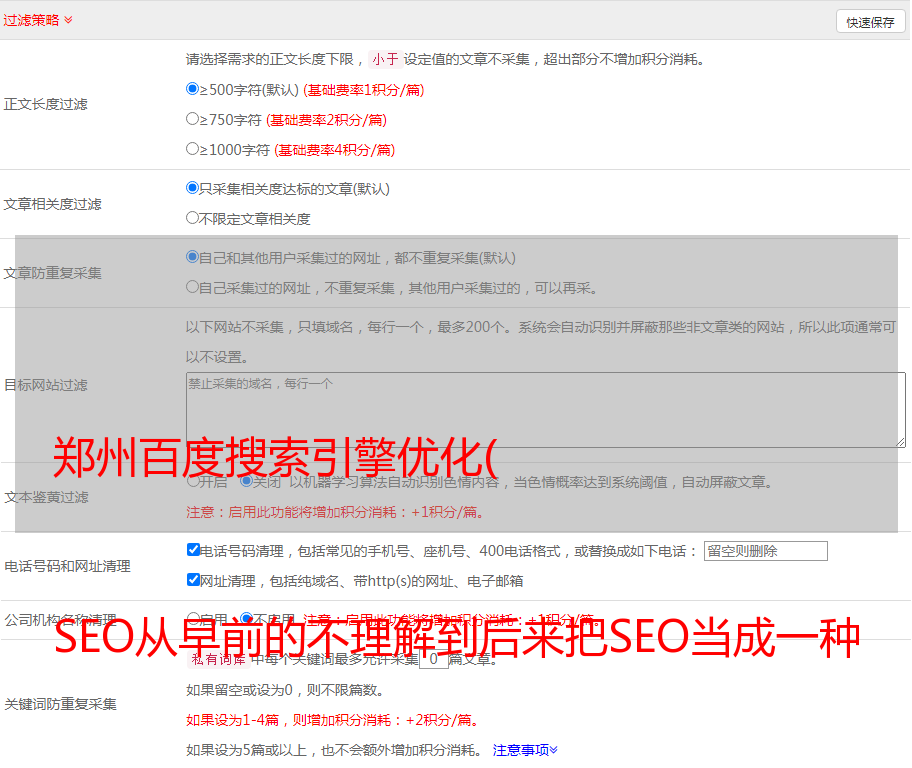Expand the 注意事项 link
The image size is (912, 768).
[525, 749]
